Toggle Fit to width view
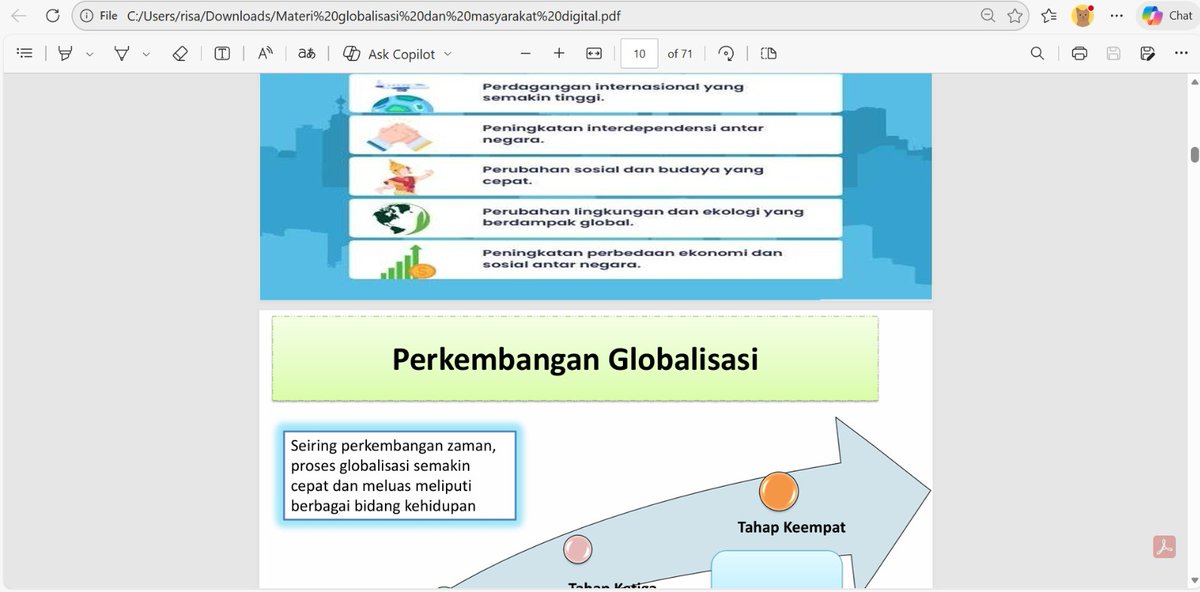This screenshot has height=592, width=1200. pos(594,53)
